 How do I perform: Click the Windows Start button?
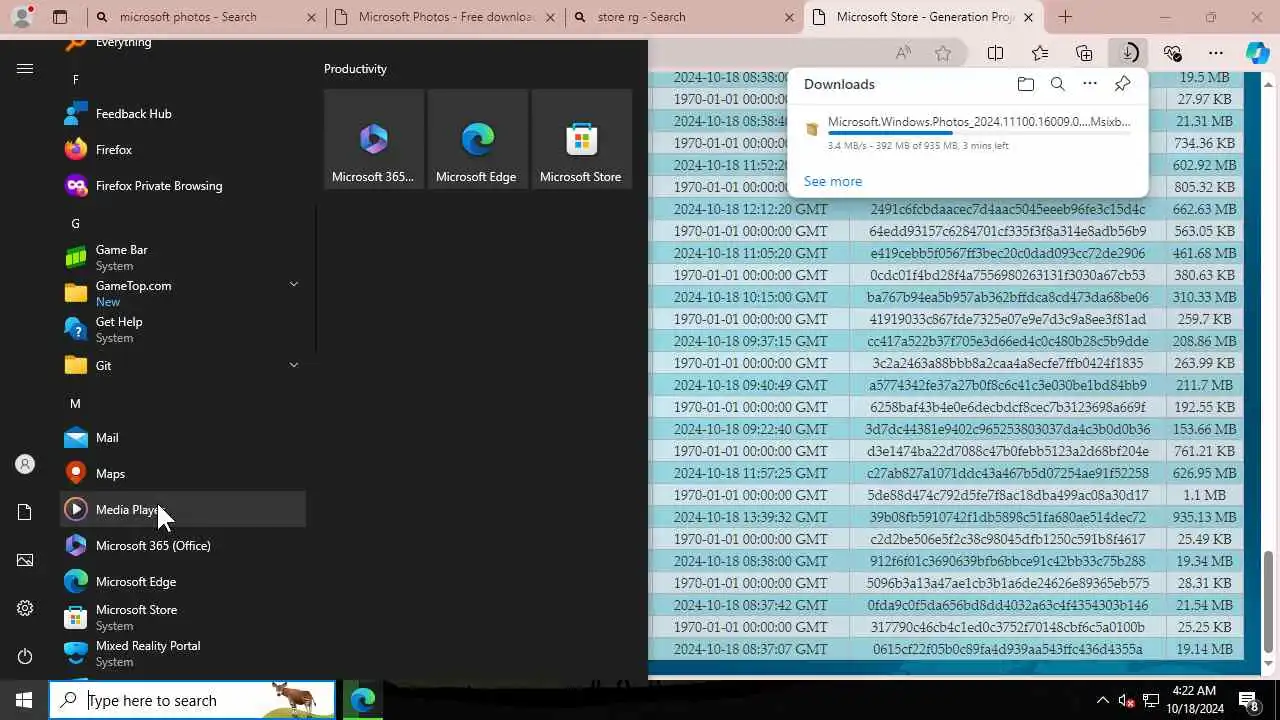(24, 700)
